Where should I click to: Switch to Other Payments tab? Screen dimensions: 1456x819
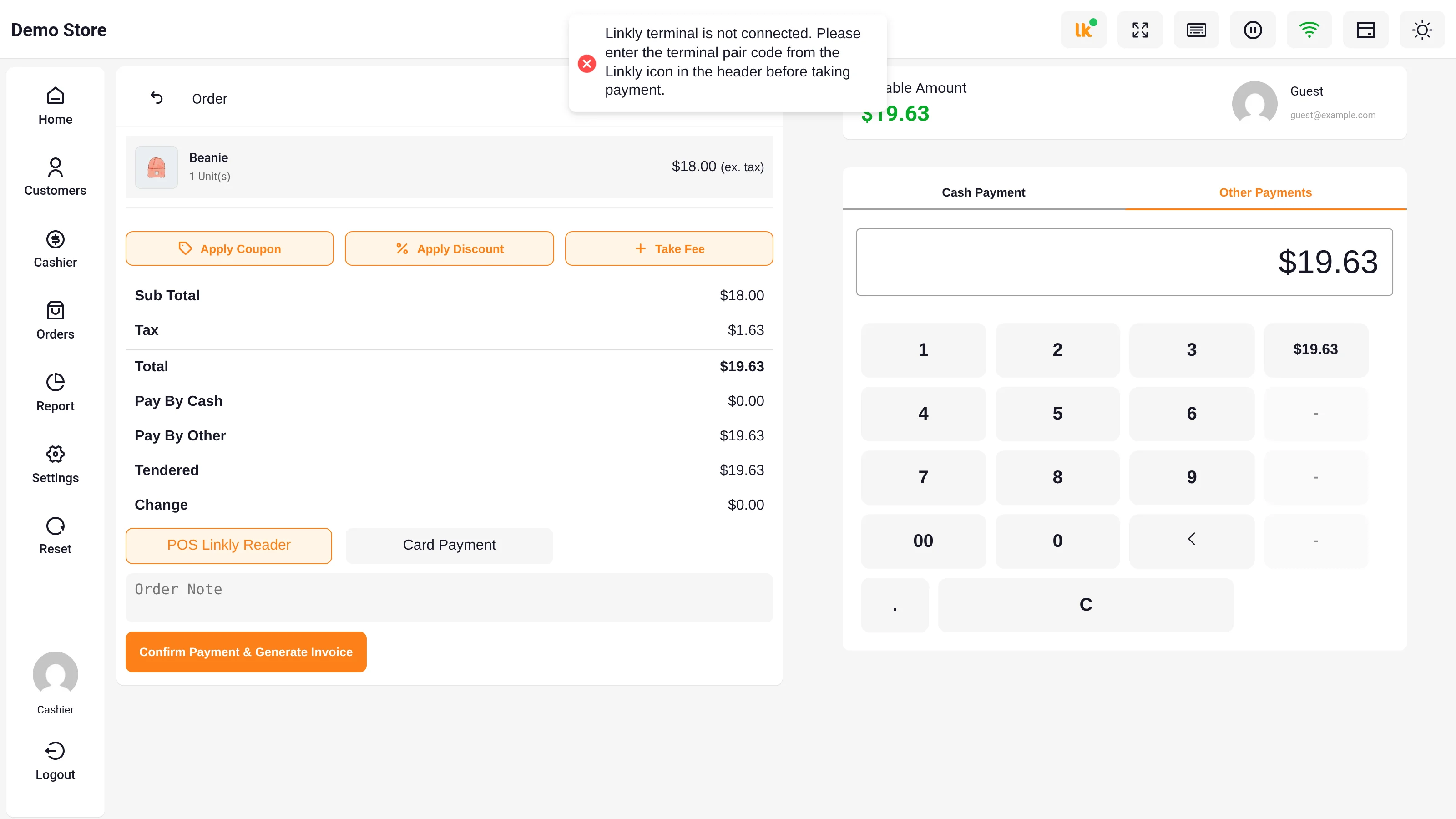pyautogui.click(x=1265, y=192)
